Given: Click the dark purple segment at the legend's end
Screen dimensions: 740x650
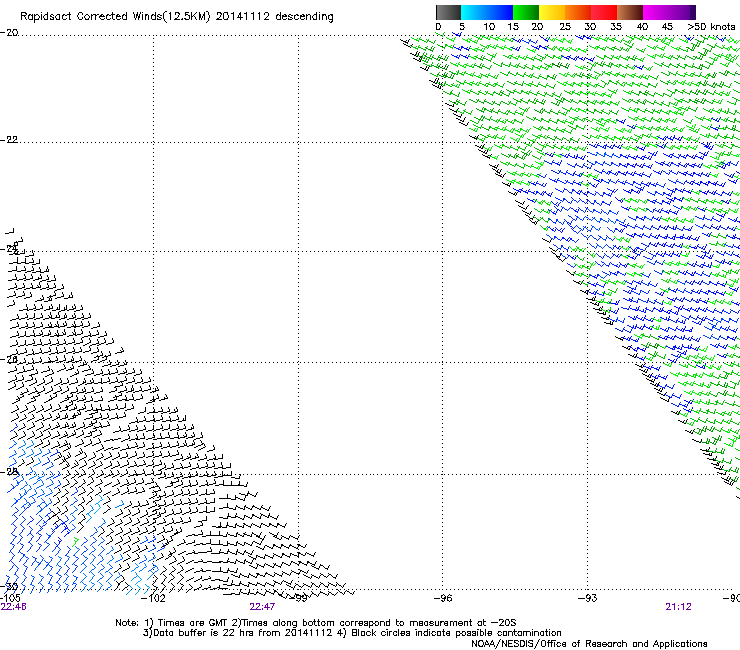Looking at the screenshot, I should (692, 12).
